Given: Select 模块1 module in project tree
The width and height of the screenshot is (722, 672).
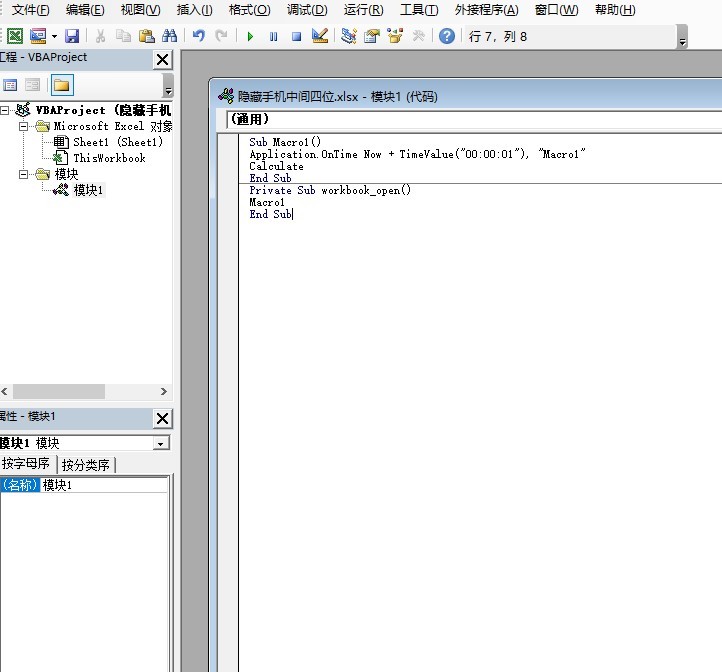Looking at the screenshot, I should click(88, 190).
